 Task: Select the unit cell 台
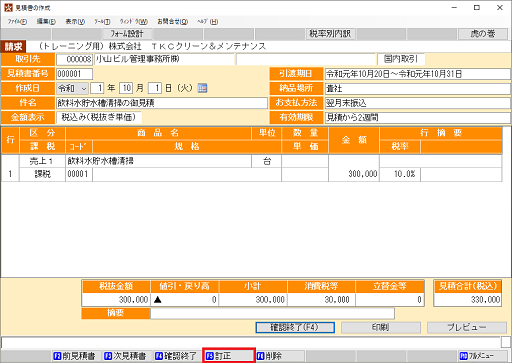coord(267,161)
